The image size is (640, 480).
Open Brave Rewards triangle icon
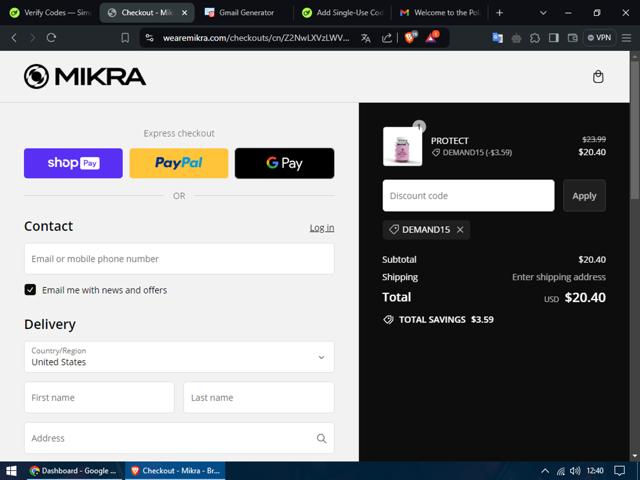pyautogui.click(x=432, y=37)
